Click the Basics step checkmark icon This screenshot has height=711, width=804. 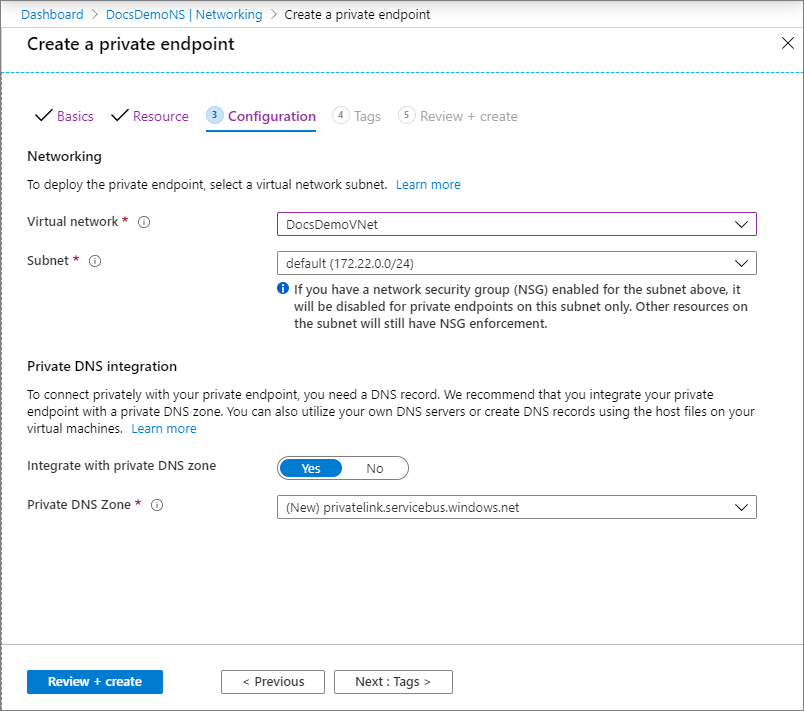point(43,116)
